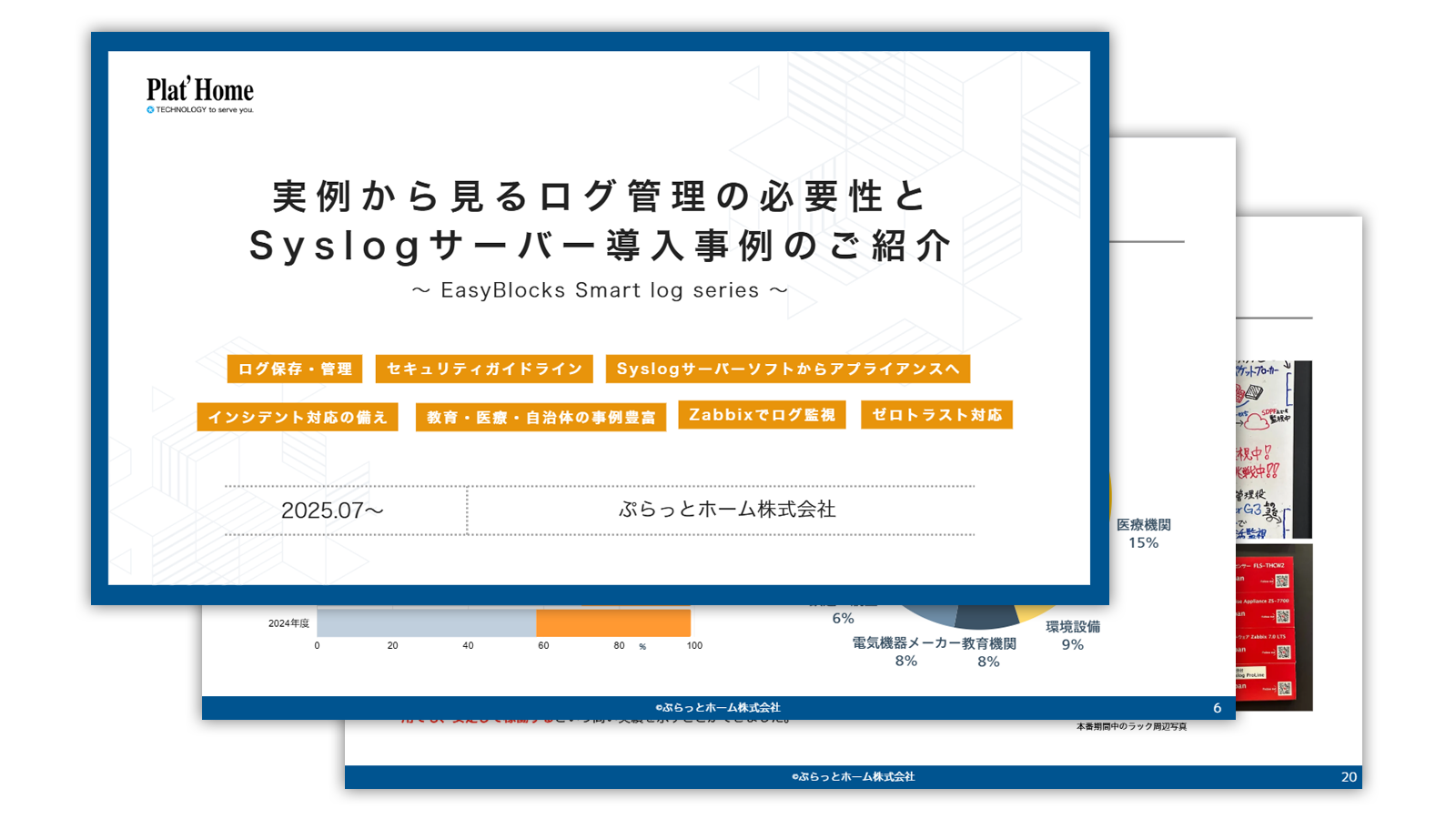Click the 2025.07～ date text
This screenshot has width=1456, height=819.
(332, 511)
